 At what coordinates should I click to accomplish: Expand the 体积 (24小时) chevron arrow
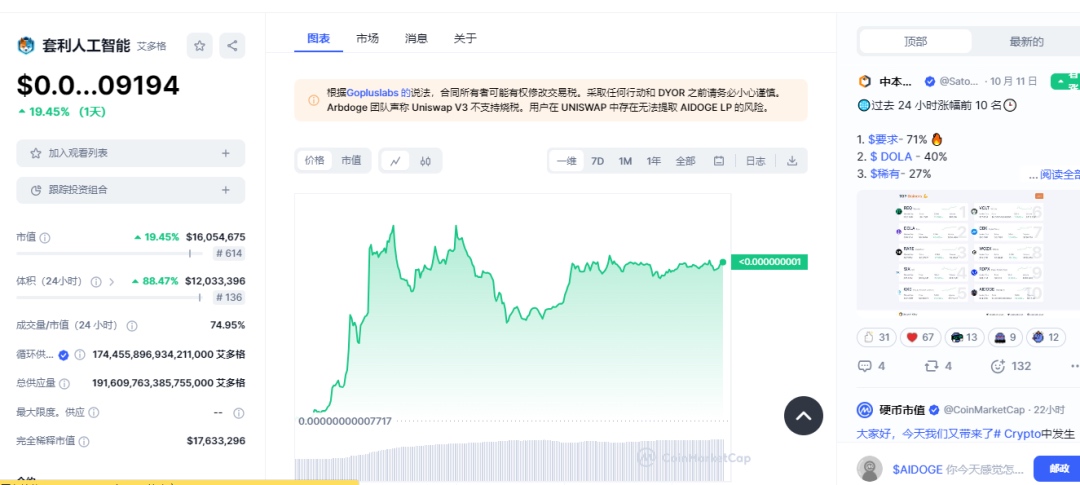[111, 282]
